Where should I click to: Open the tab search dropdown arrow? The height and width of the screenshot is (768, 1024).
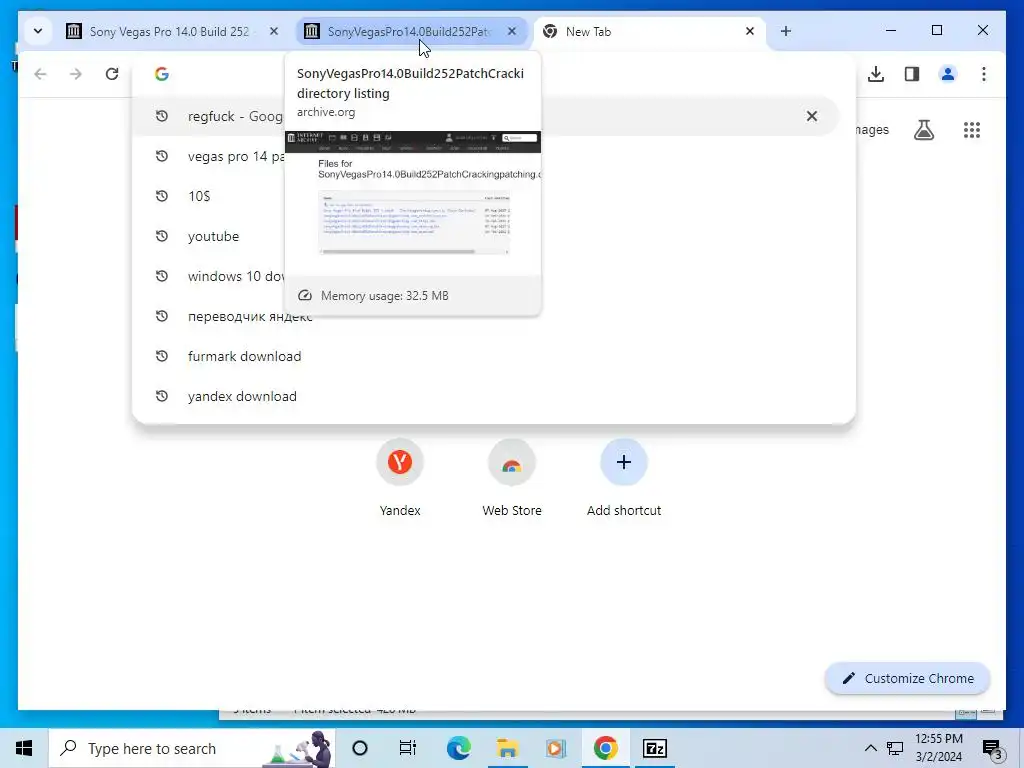(x=38, y=31)
